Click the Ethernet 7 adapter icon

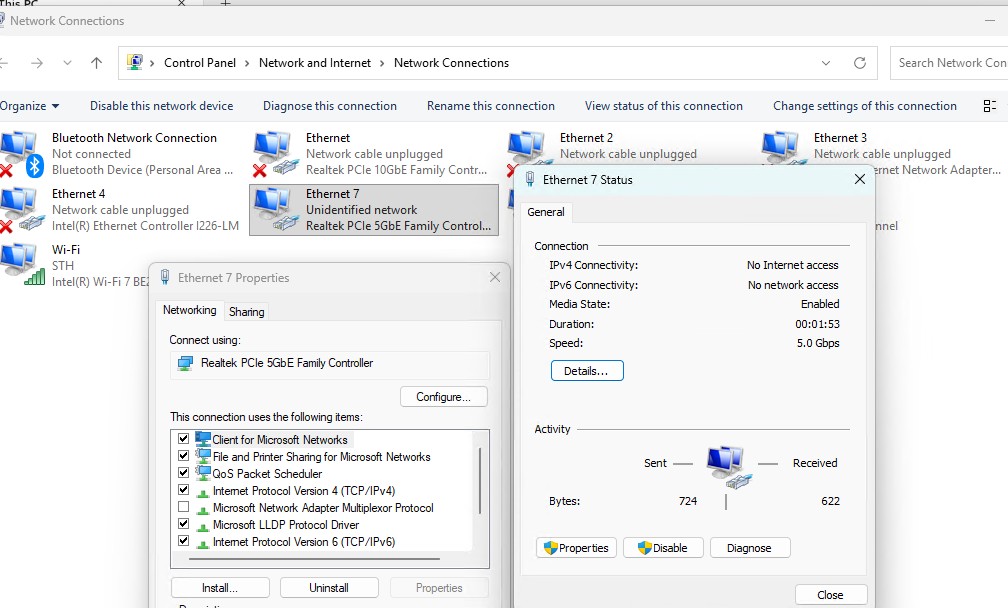click(x=273, y=209)
